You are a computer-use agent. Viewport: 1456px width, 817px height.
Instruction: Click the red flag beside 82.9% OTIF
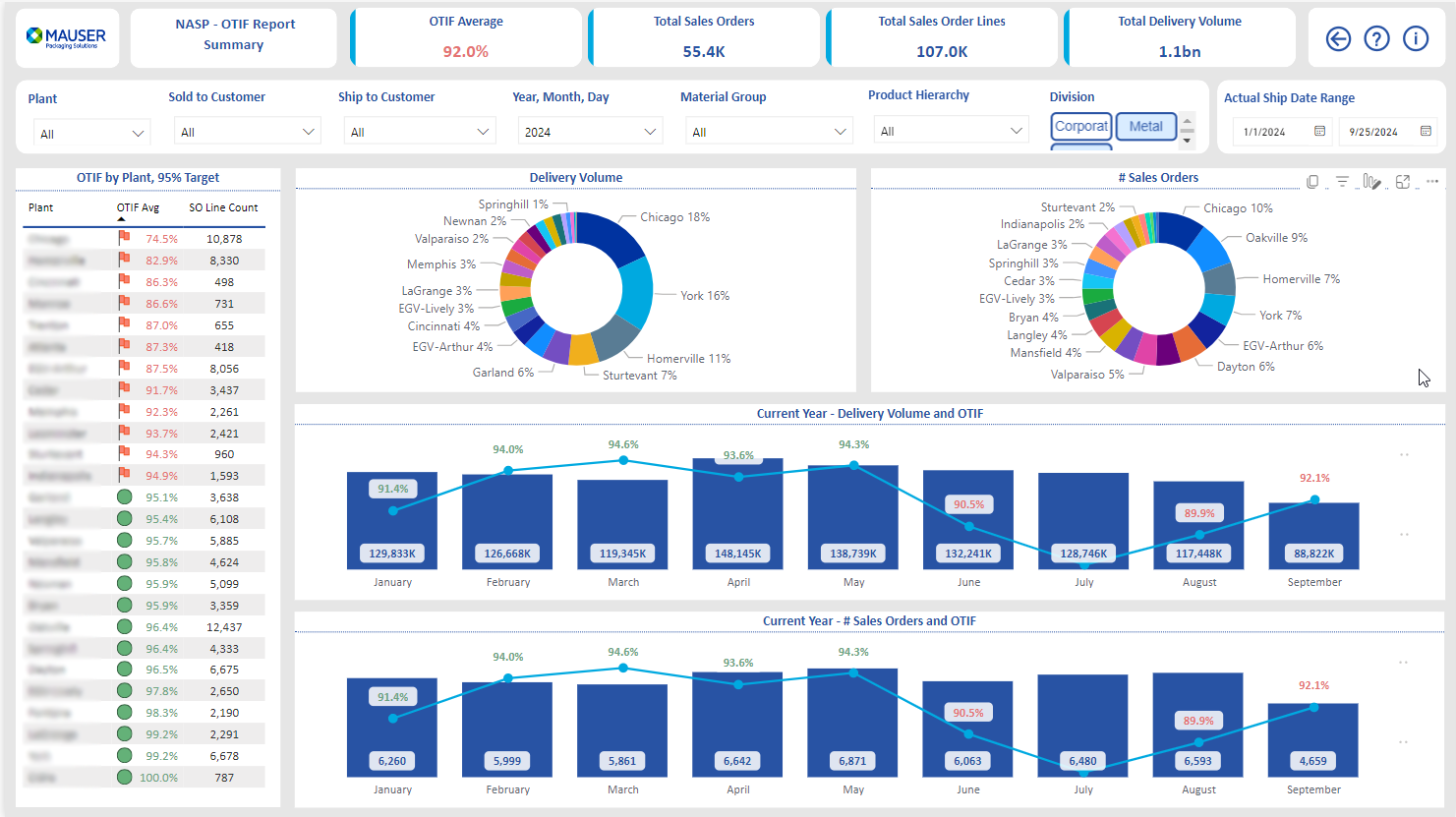point(124,260)
